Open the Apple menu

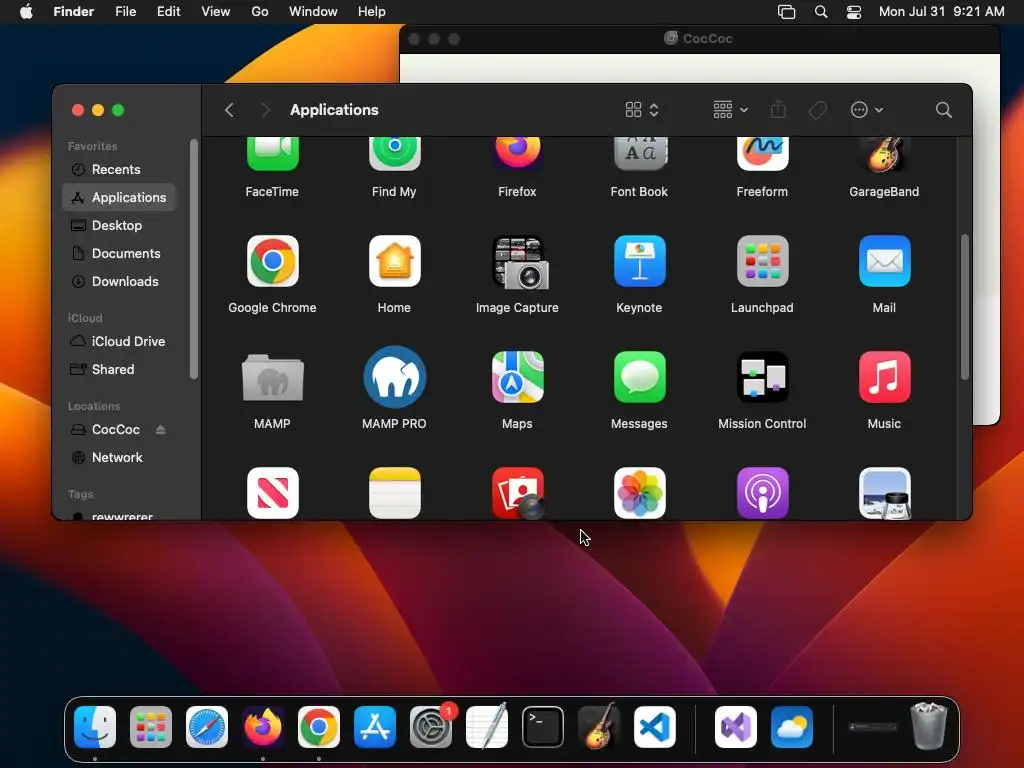click(x=26, y=12)
